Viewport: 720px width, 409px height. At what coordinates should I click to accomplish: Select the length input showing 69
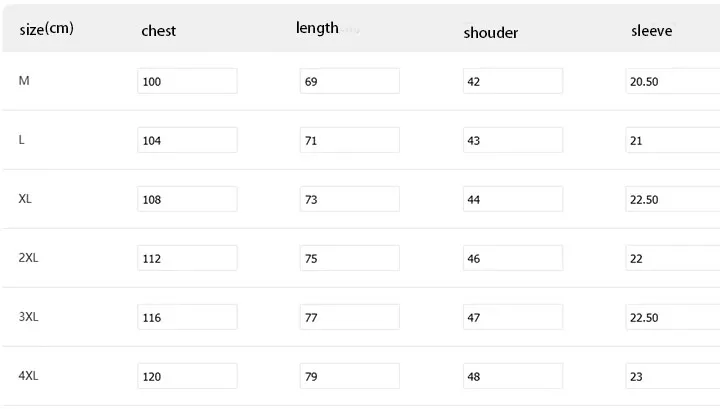click(x=349, y=81)
